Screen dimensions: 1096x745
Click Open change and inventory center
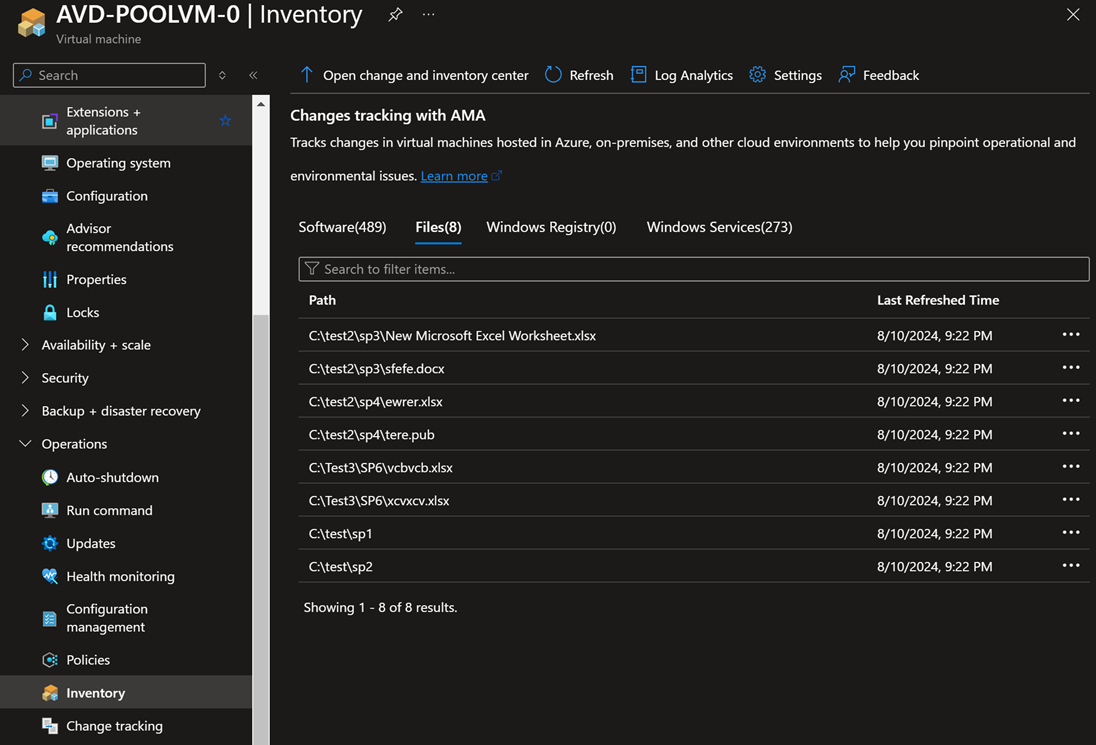[x=426, y=75]
